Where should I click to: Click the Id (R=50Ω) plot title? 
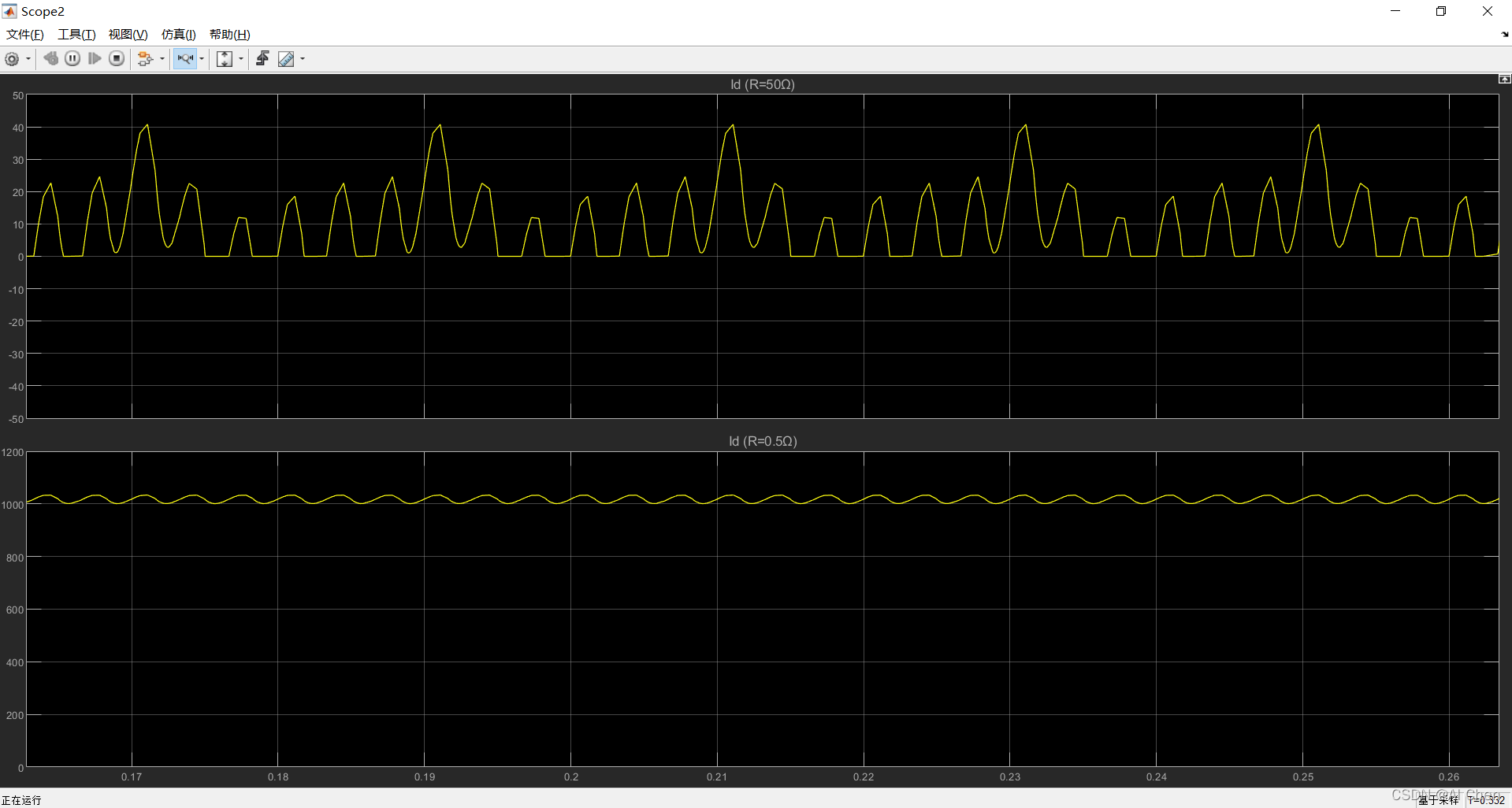click(762, 84)
